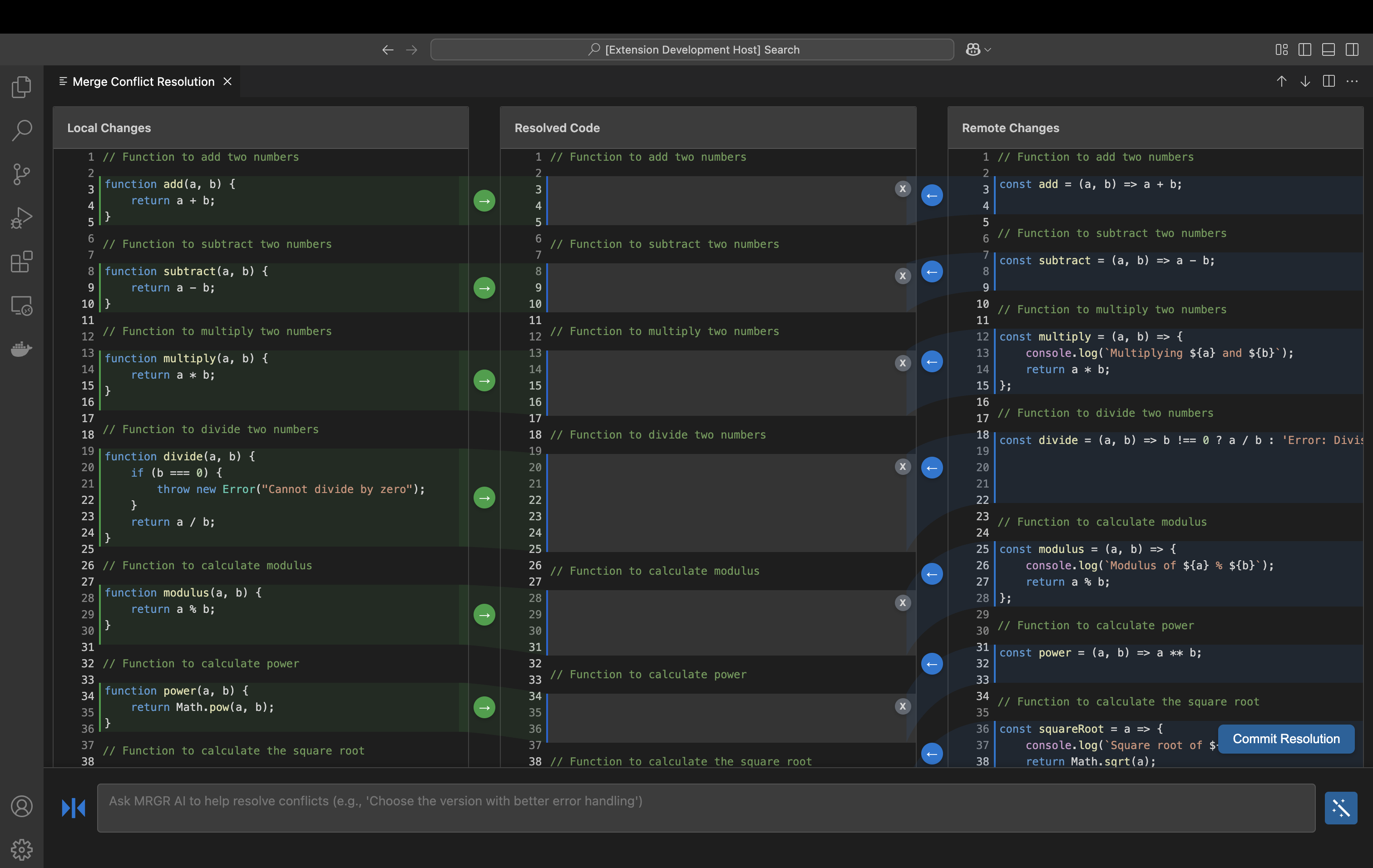The height and width of the screenshot is (868, 1373).
Task: Toggle the bottom panel layout icon
Action: coord(1328,49)
